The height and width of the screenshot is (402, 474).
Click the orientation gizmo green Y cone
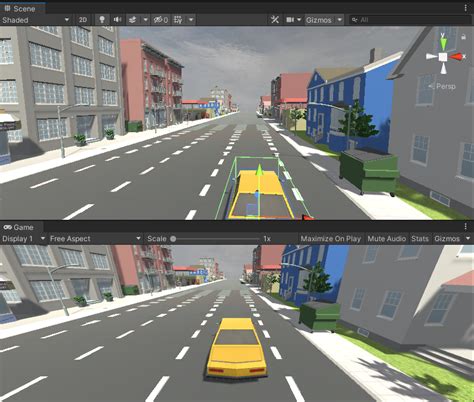click(443, 43)
